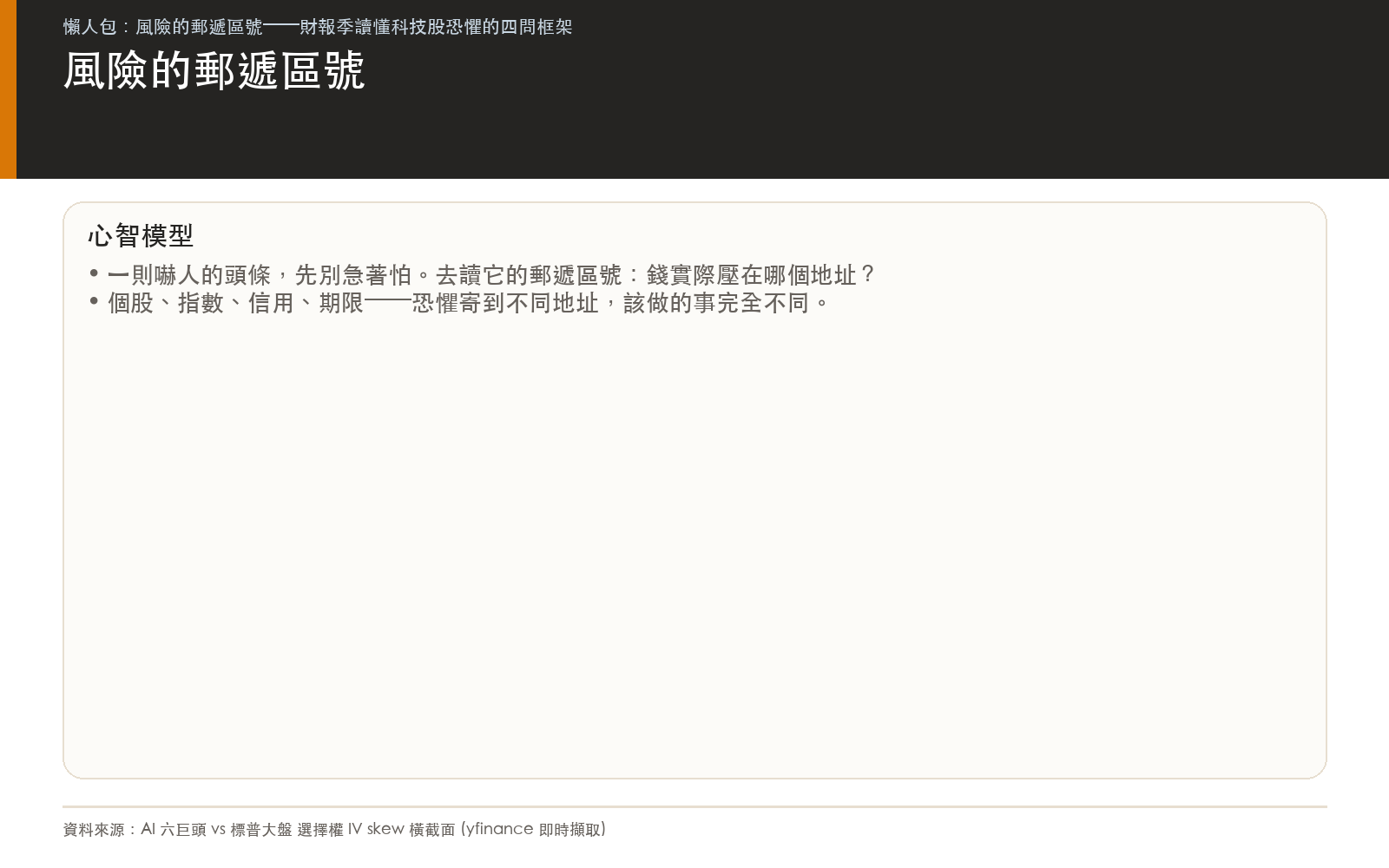Select the subtitle line starting with 懶人包
The image size is (1389, 868).
point(318,27)
